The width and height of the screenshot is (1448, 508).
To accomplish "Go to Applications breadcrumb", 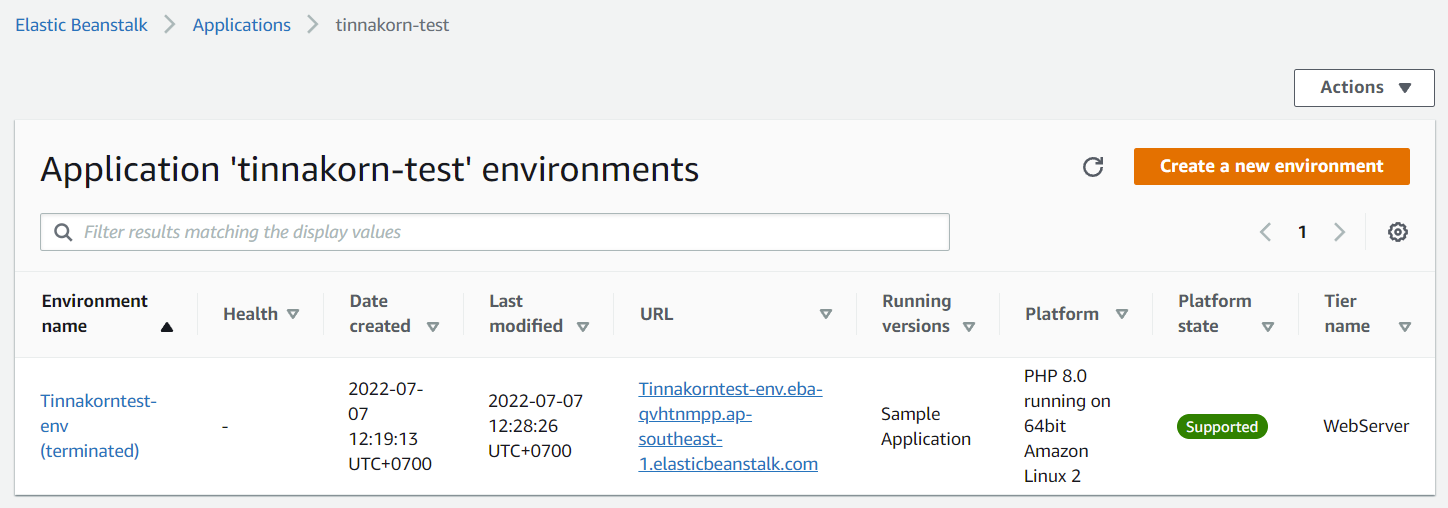I will click(x=242, y=25).
